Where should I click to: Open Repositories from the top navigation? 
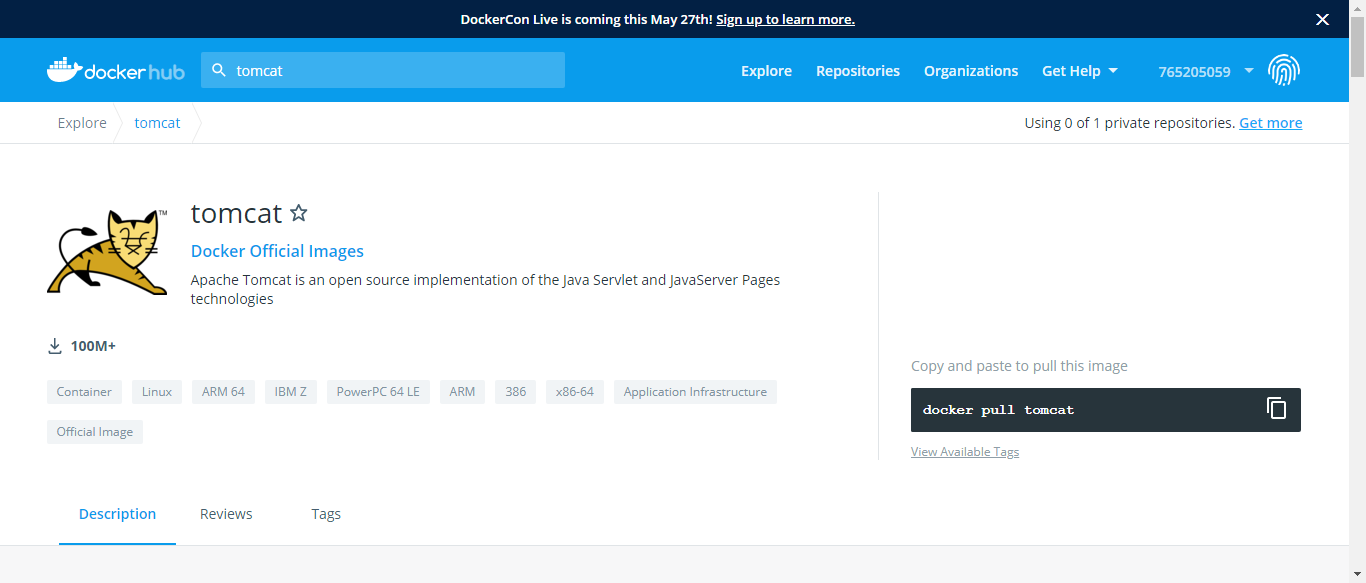point(857,70)
